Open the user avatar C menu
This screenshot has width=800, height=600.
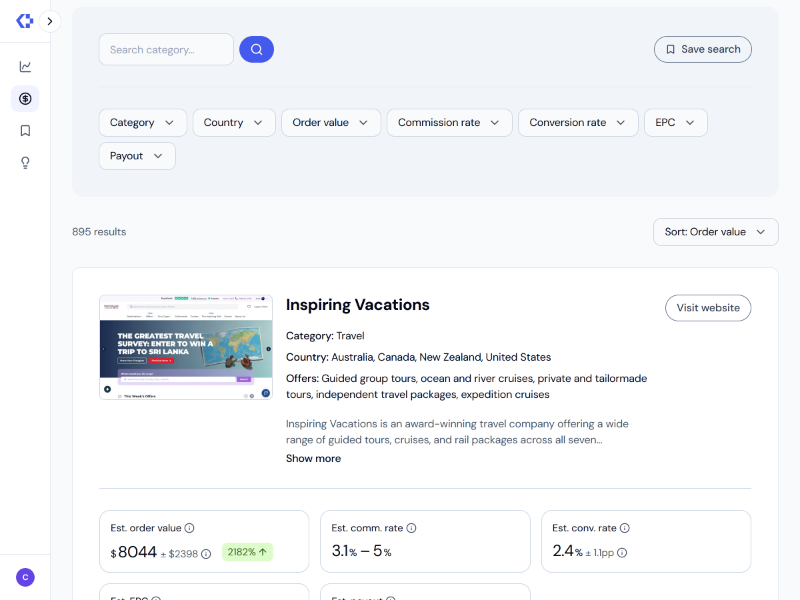point(25,577)
